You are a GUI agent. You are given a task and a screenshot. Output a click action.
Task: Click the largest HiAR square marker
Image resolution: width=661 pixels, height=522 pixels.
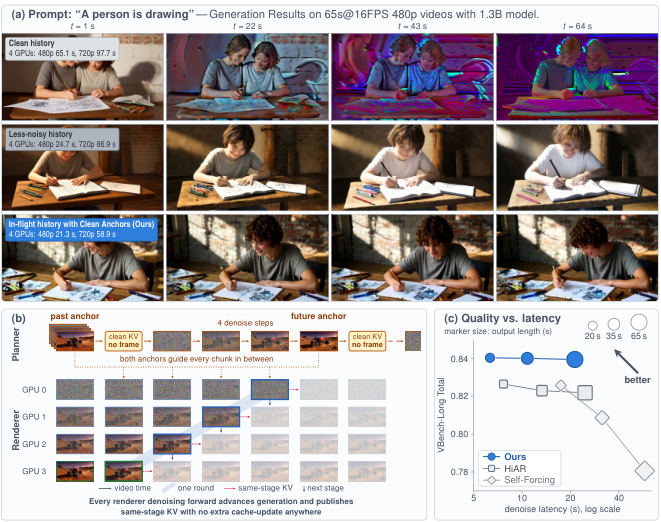585,393
